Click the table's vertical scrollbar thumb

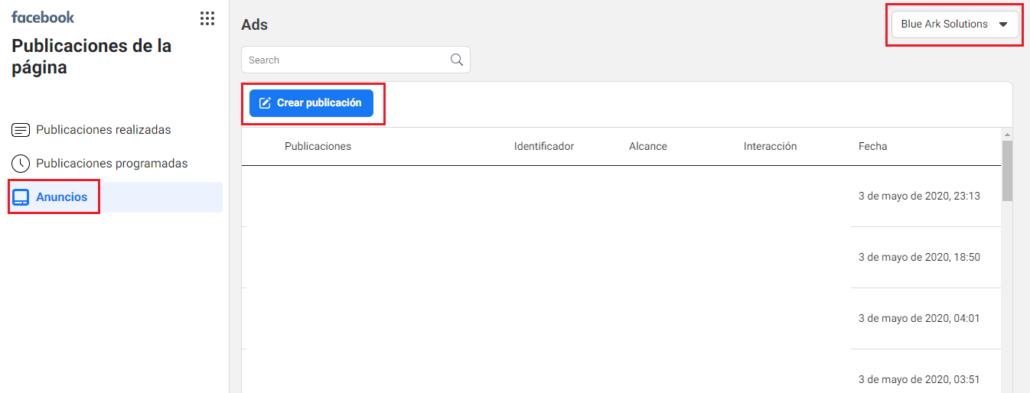click(1007, 171)
